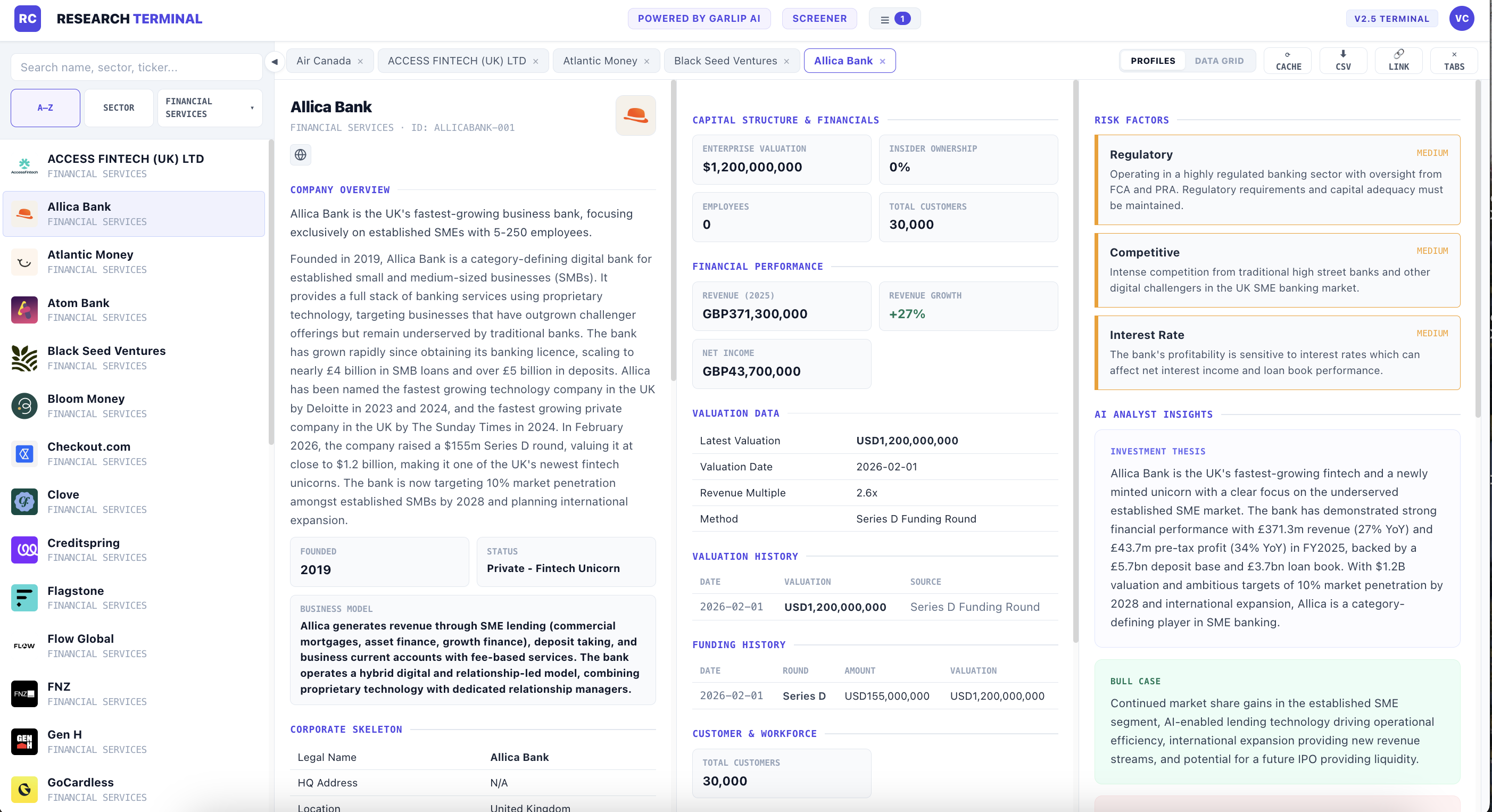1492x812 pixels.
Task: Open Checkout.com from the sidebar list
Action: 134,454
